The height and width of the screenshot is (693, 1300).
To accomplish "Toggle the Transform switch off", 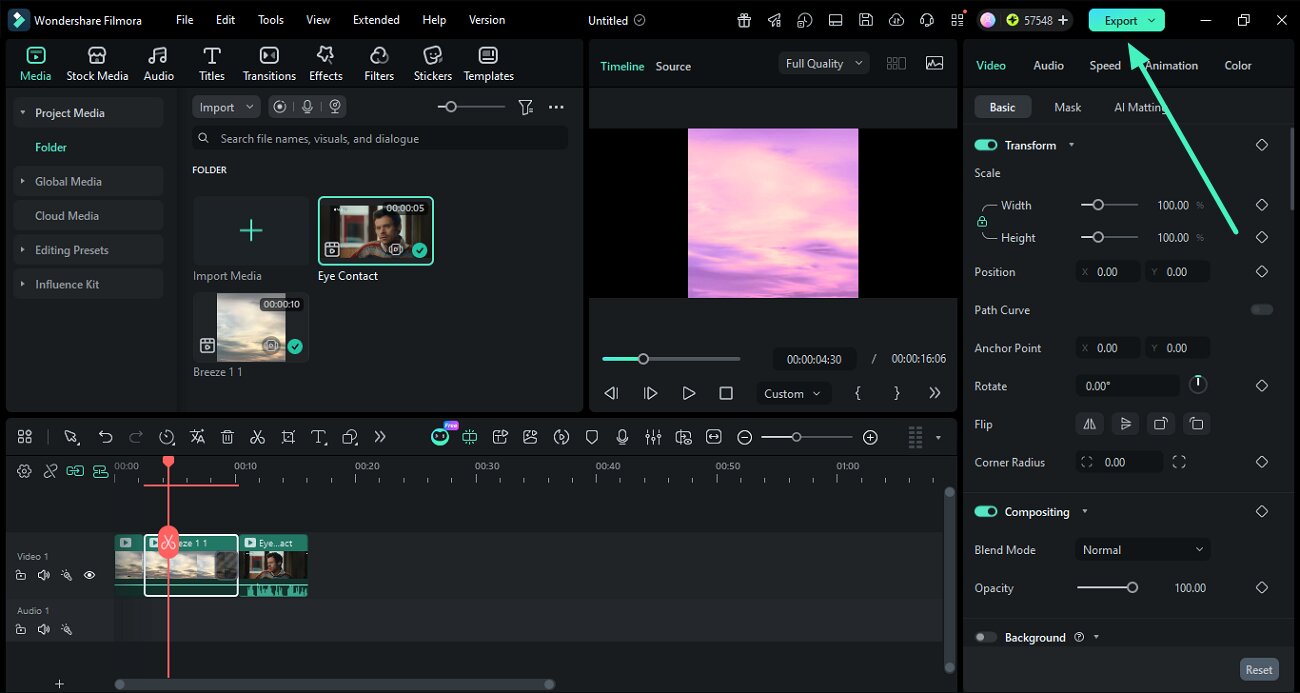I will coord(986,145).
